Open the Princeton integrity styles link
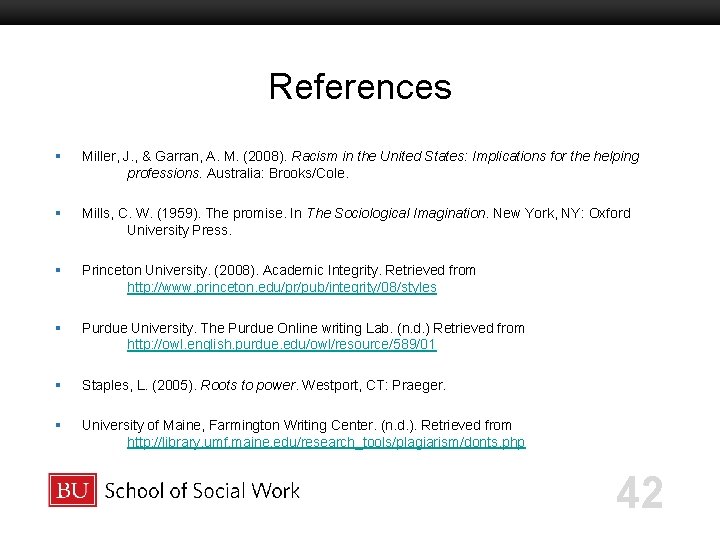This screenshot has height=540, width=720. click(281, 287)
